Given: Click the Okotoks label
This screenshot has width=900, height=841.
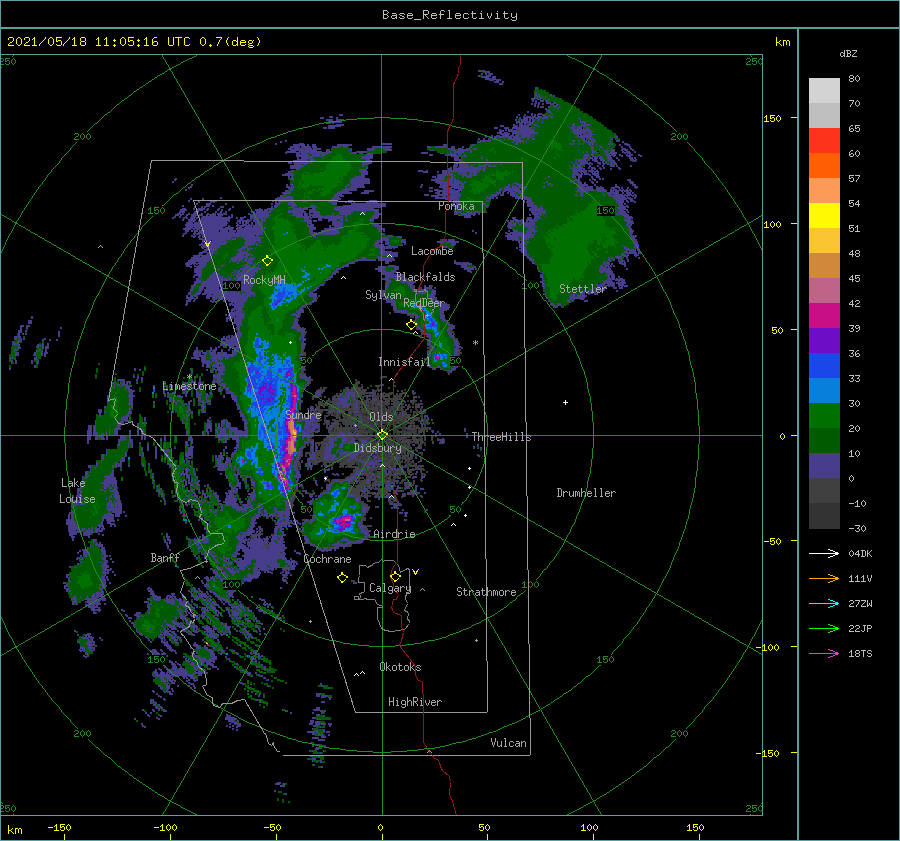Looking at the screenshot, I should (x=400, y=667).
